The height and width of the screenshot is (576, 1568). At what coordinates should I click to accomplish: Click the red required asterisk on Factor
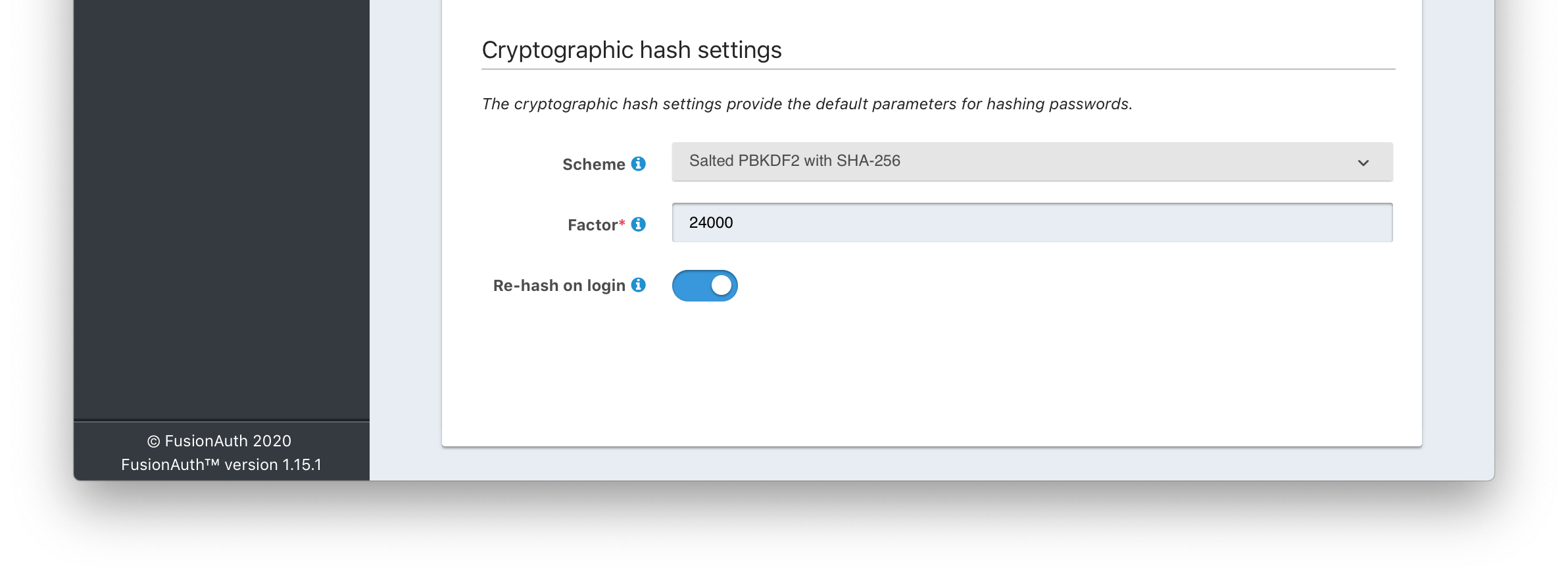tap(622, 223)
